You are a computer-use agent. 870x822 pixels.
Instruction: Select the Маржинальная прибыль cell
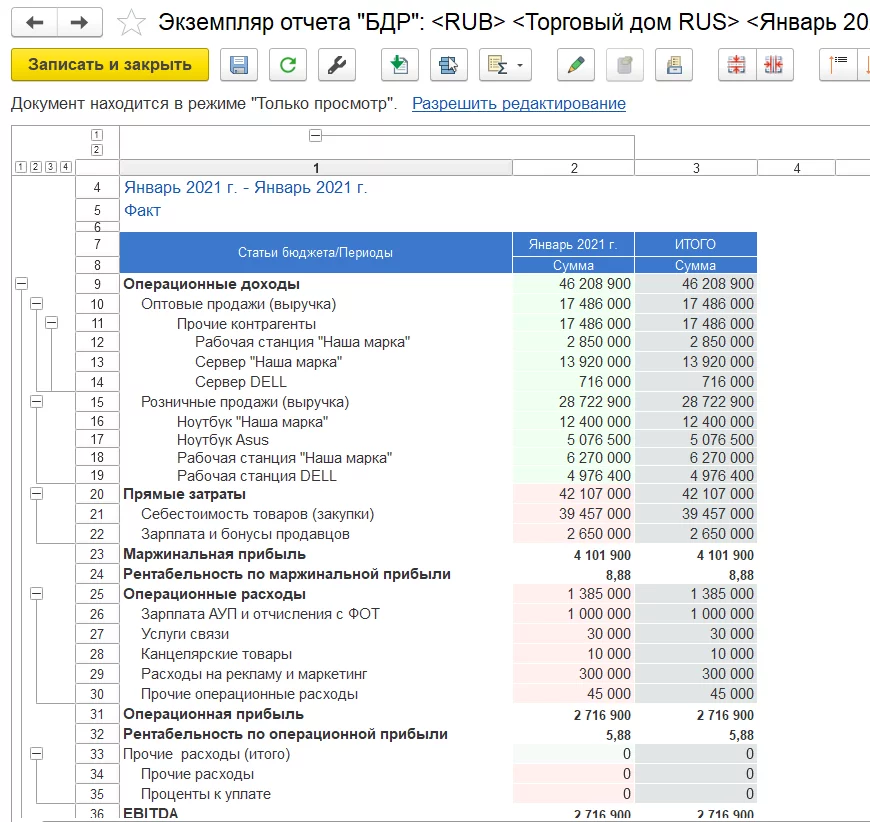(x=214, y=554)
